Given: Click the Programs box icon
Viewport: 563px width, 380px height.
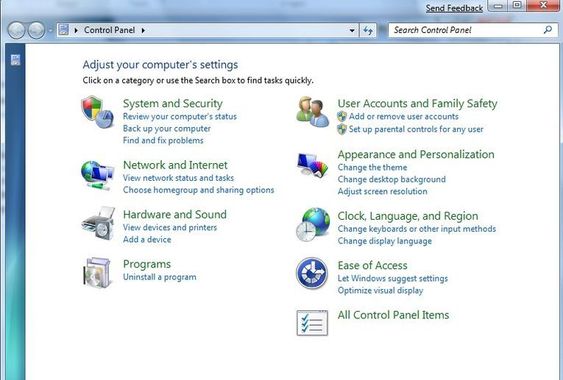Looking at the screenshot, I should (97, 273).
